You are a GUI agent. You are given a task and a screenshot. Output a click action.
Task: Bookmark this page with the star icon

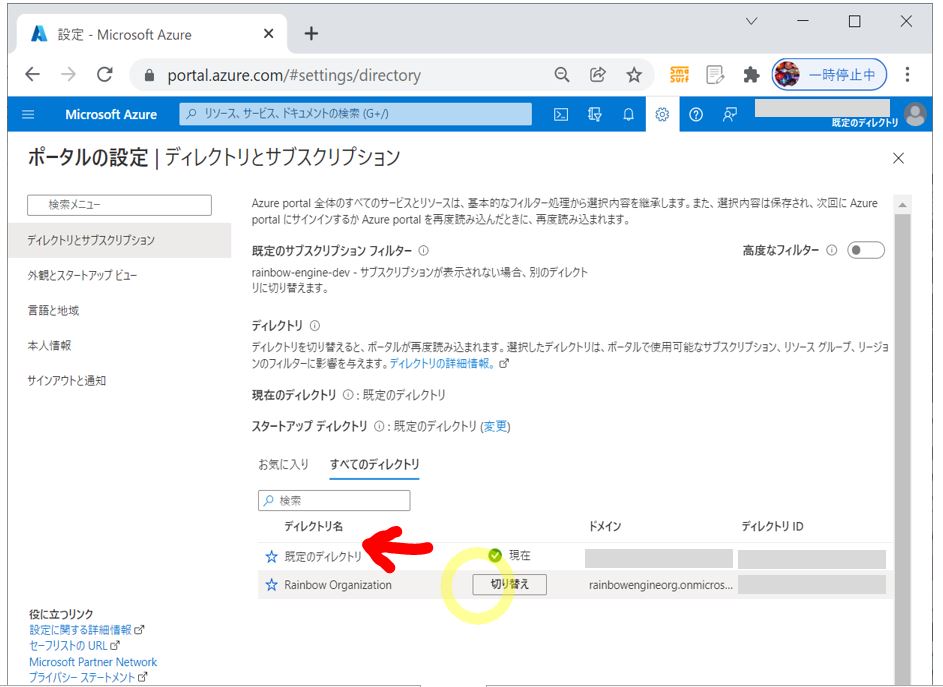(x=634, y=75)
